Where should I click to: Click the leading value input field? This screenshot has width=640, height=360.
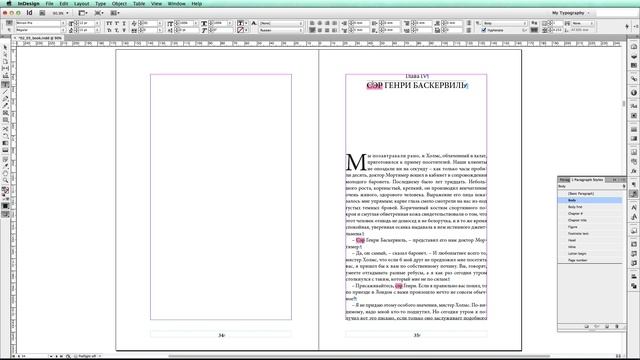(x=87, y=30)
